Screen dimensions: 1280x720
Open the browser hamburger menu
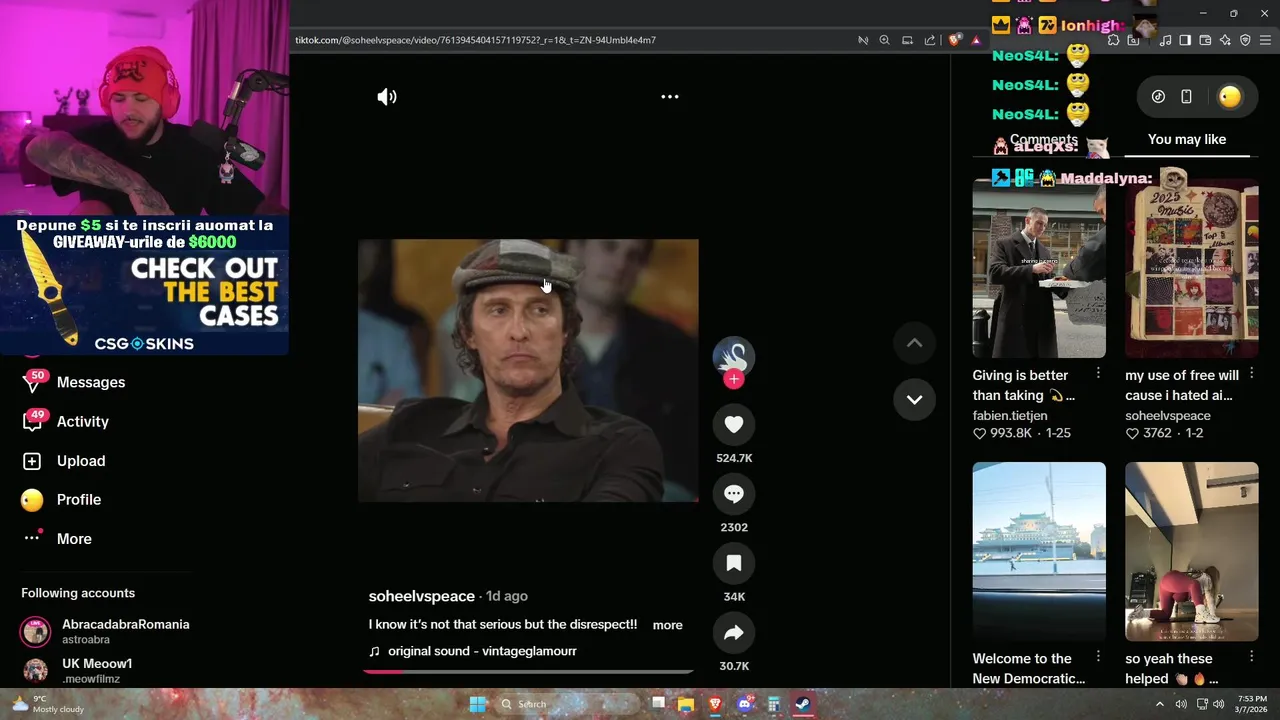click(x=1266, y=40)
